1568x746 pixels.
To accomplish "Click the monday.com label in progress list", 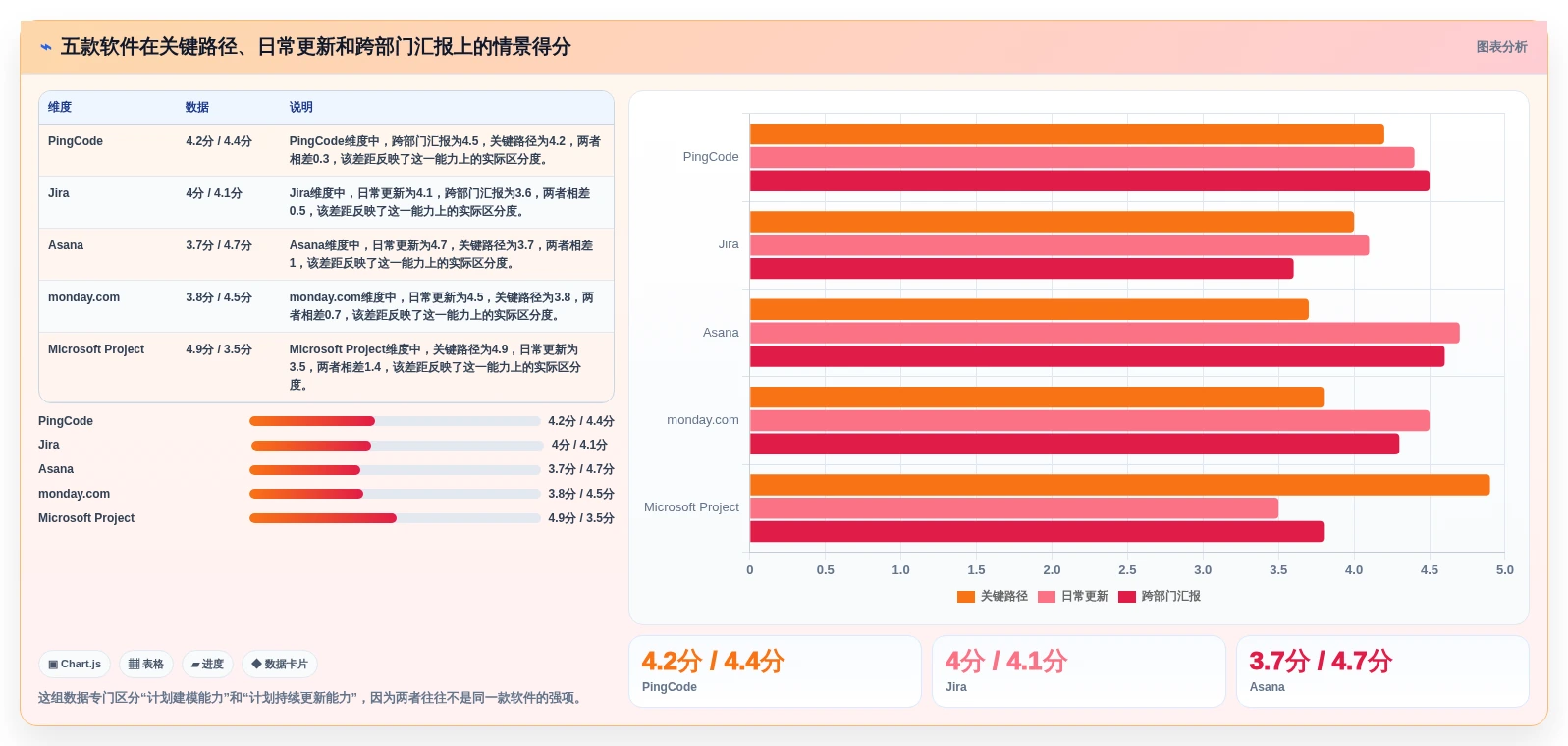I will point(74,494).
